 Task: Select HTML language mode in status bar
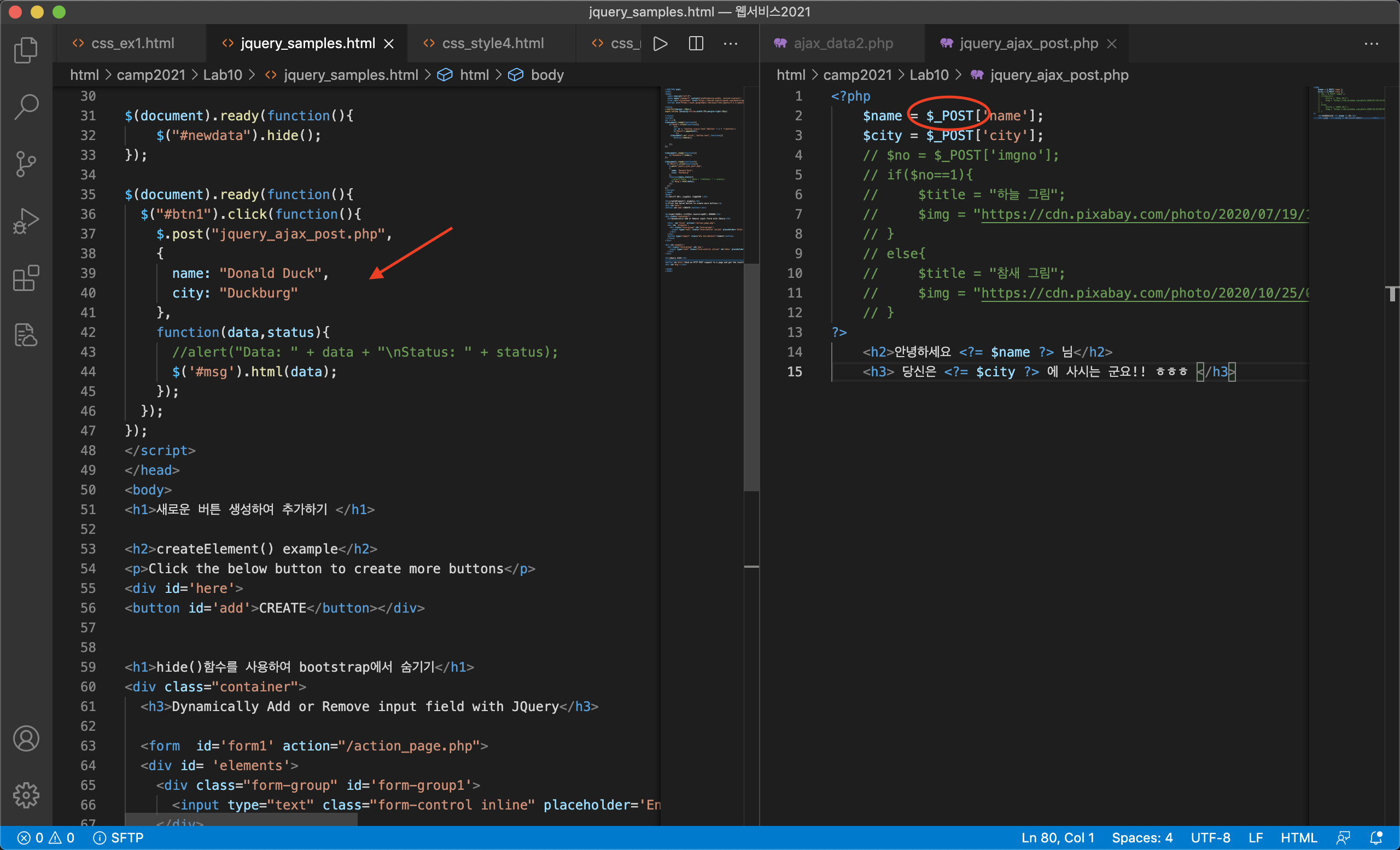pos(1298,837)
